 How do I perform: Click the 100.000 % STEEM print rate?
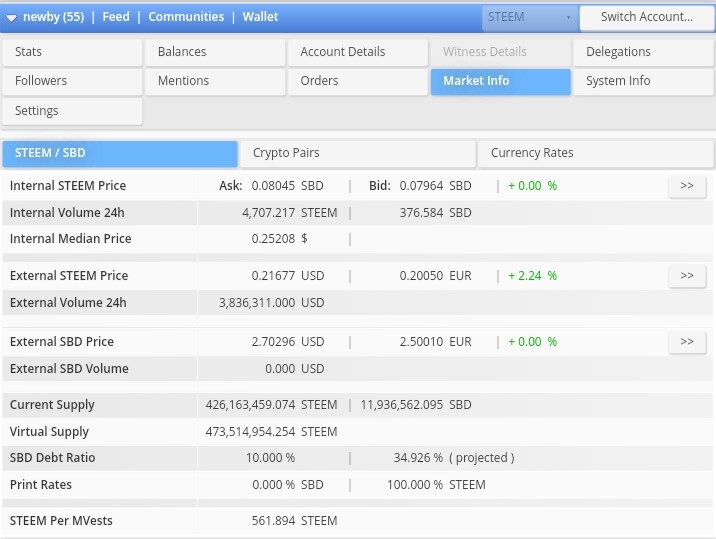click(x=436, y=485)
